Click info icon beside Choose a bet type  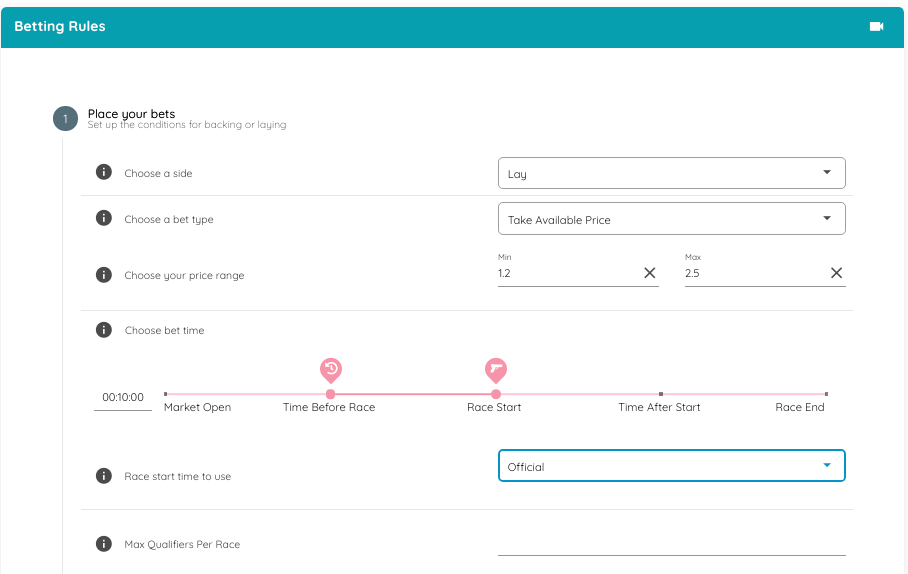pos(103,218)
